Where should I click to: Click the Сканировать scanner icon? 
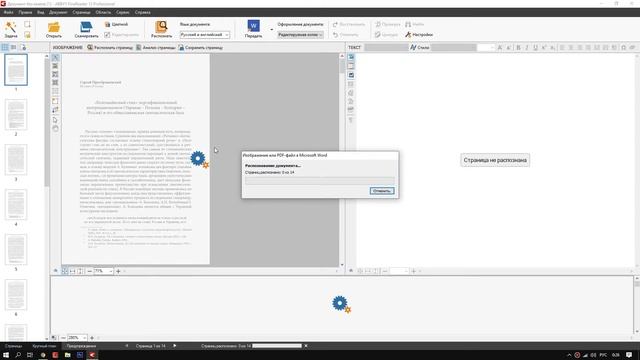pyautogui.click(x=86, y=27)
